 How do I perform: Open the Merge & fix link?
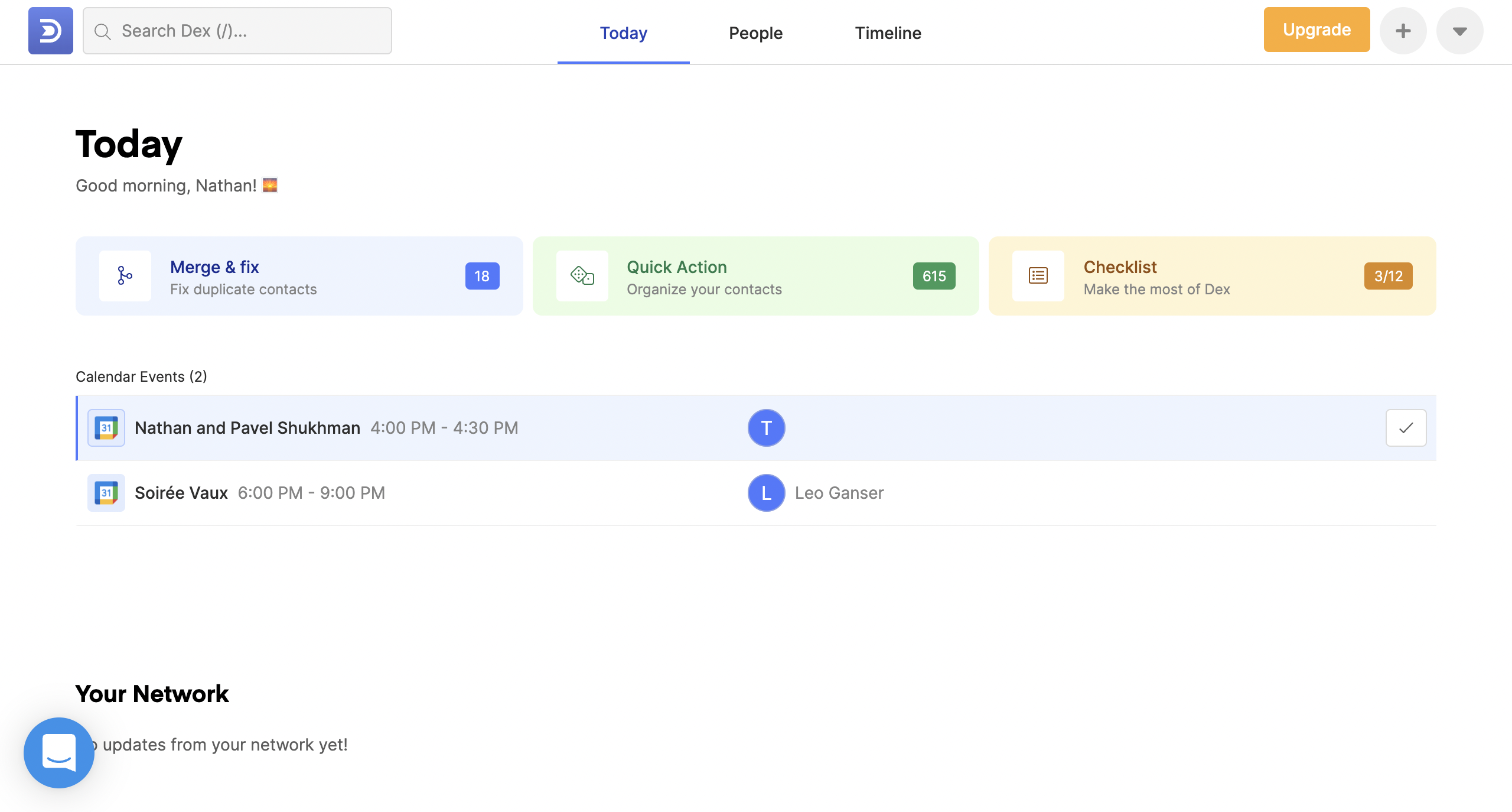coord(215,267)
